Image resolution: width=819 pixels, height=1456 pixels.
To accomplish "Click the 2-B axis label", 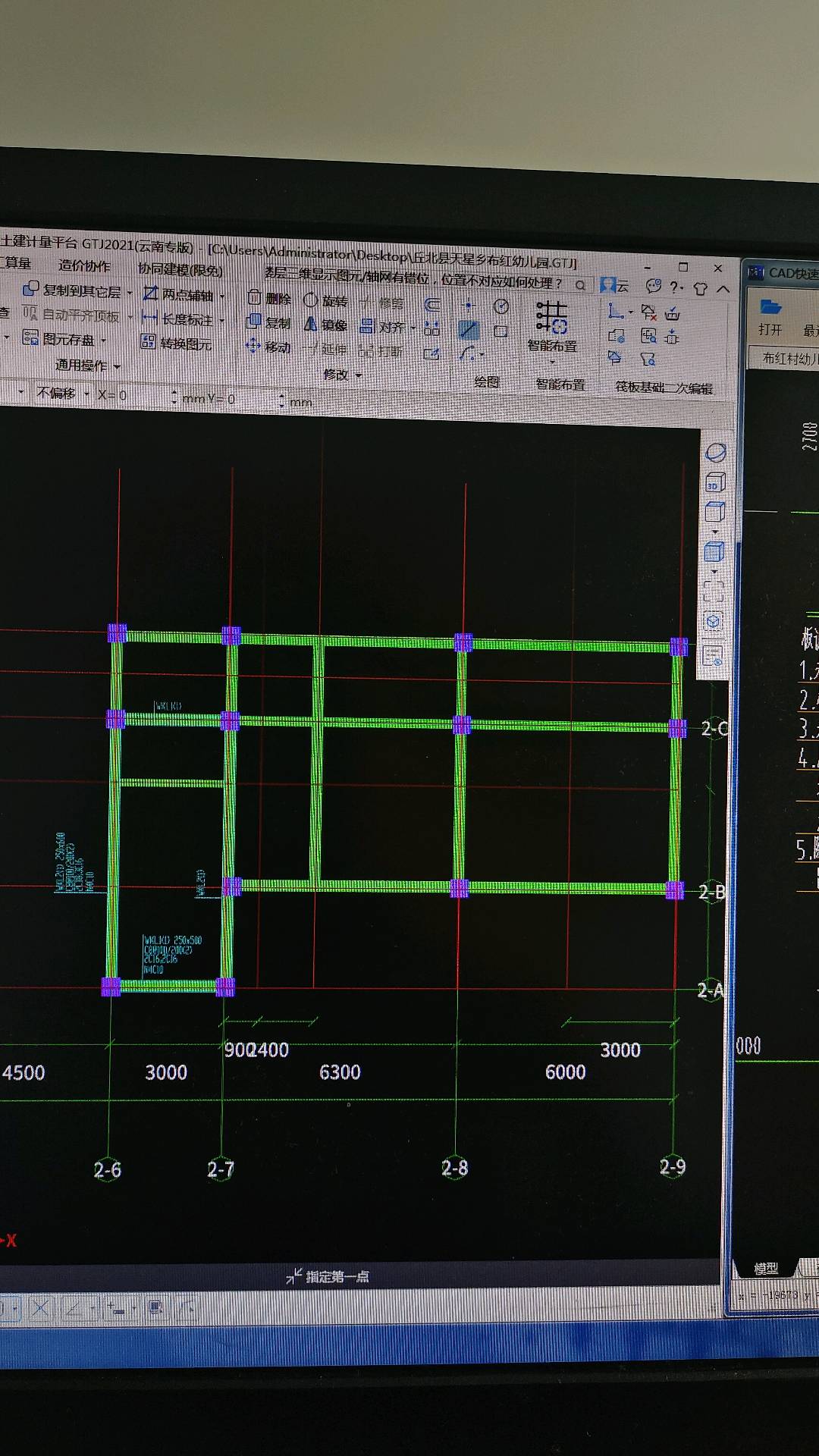I will click(711, 892).
